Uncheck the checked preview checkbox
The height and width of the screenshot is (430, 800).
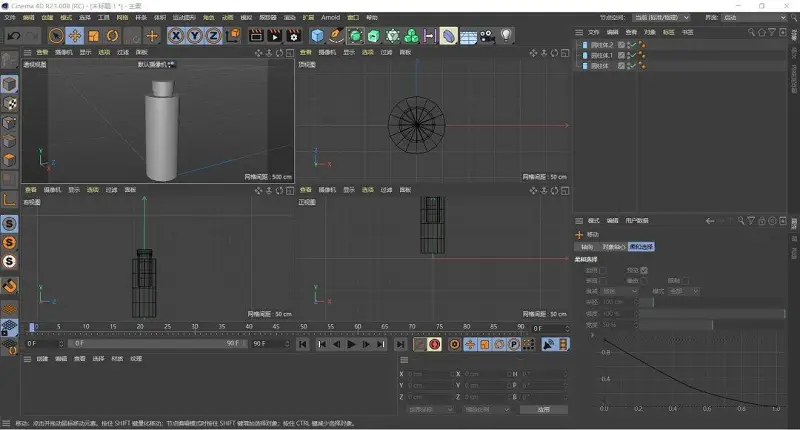coord(644,270)
